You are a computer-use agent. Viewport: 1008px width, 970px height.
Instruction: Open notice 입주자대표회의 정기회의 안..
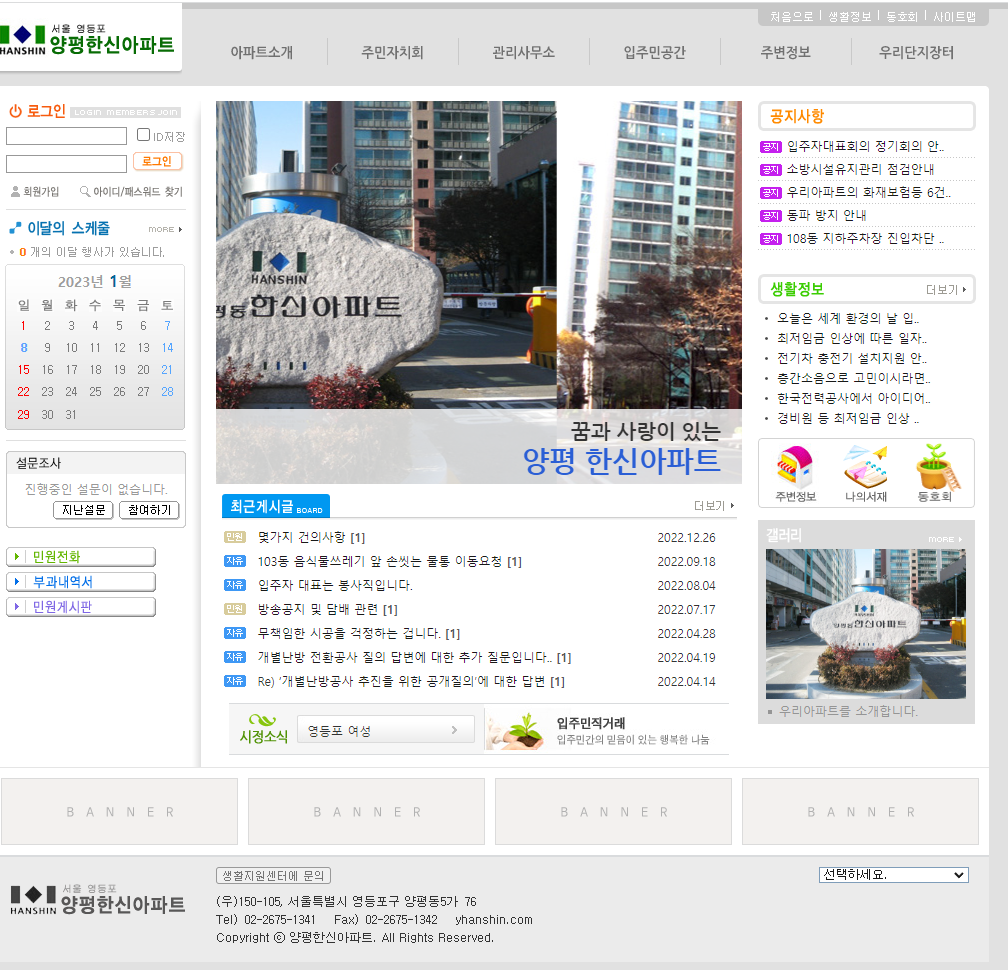865,147
